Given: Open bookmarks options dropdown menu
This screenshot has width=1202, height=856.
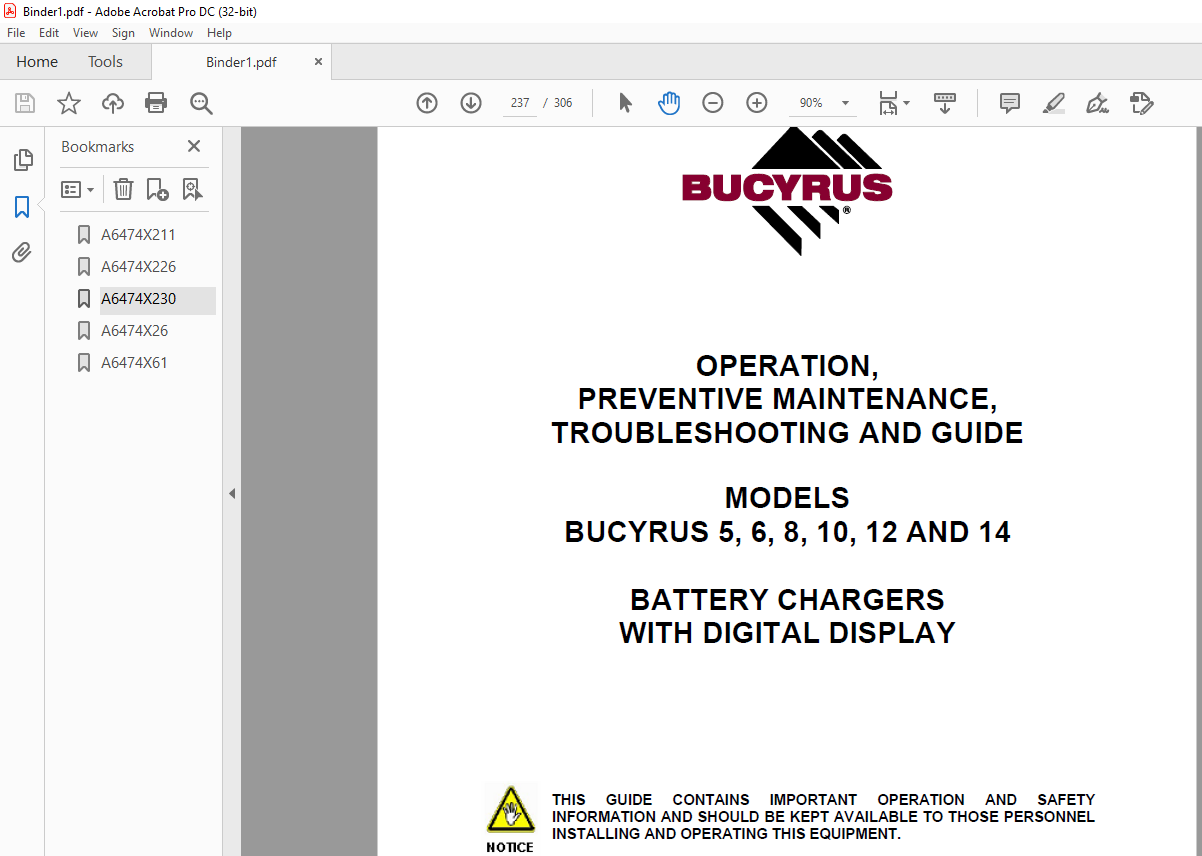Looking at the screenshot, I should 78,189.
